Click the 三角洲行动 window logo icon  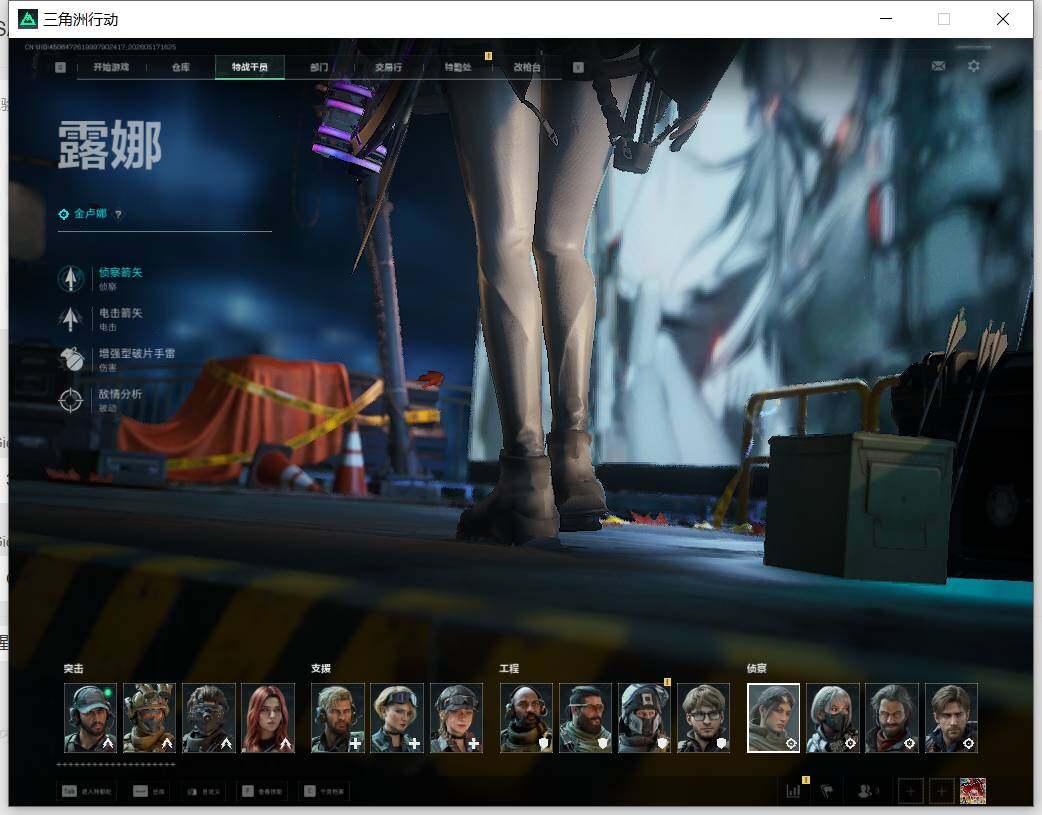[27, 19]
